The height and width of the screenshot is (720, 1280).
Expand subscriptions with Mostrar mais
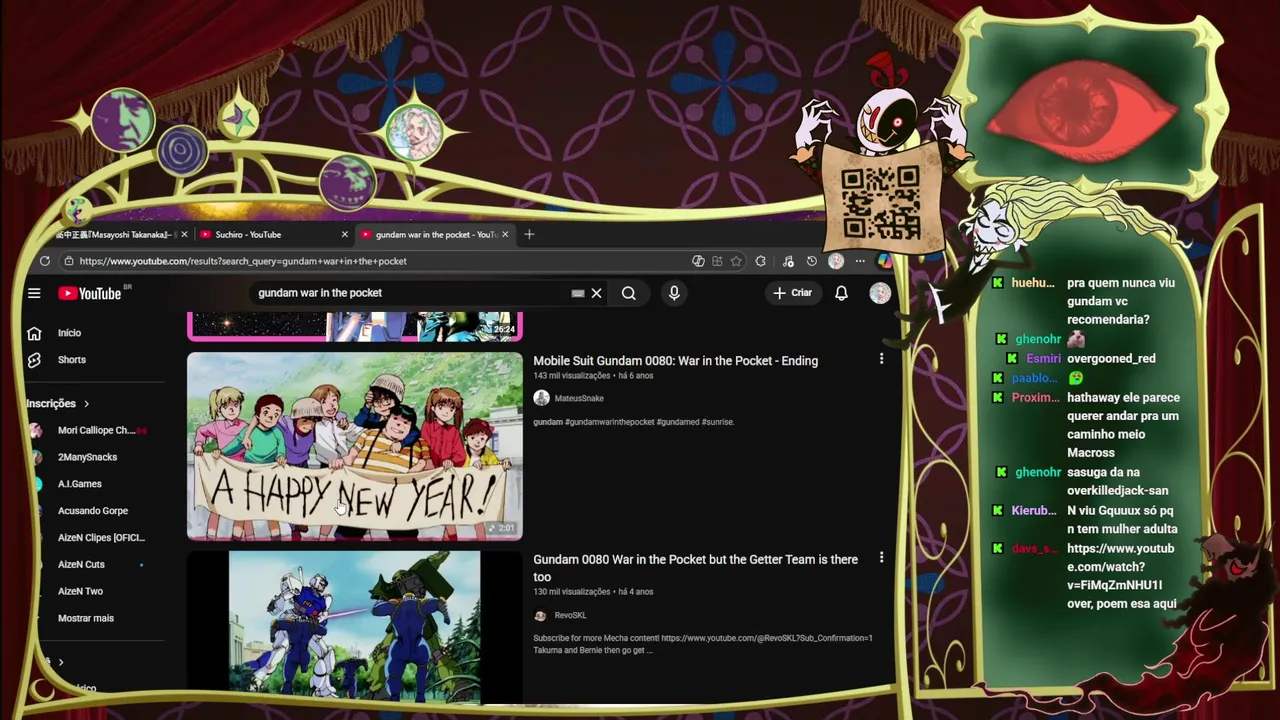(x=86, y=618)
